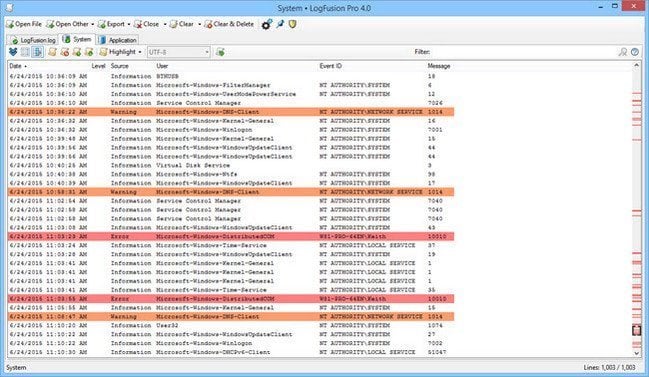Toggle auto-scroll blue arrow icon
The height and width of the screenshot is (377, 649).
[13, 52]
